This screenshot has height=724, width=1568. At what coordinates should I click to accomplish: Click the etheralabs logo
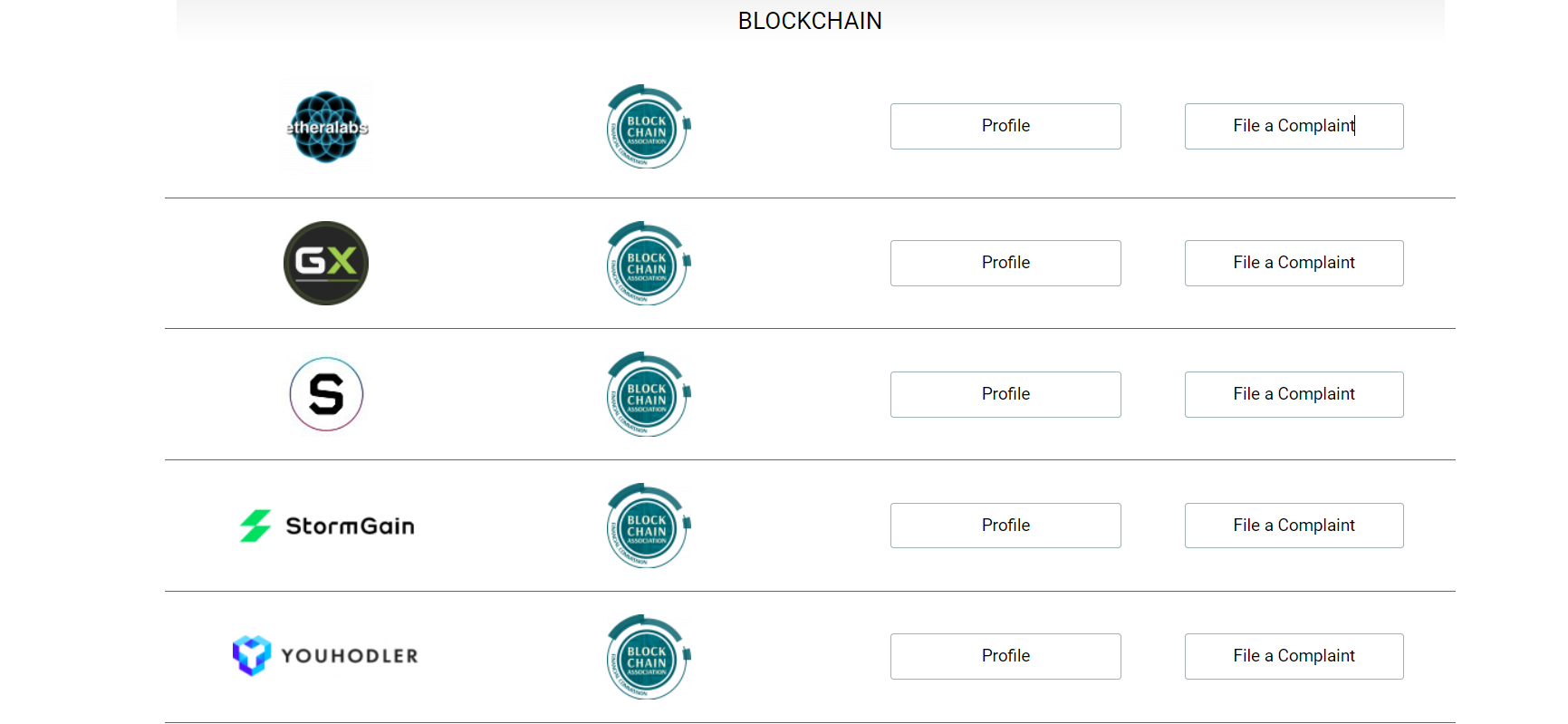327,127
